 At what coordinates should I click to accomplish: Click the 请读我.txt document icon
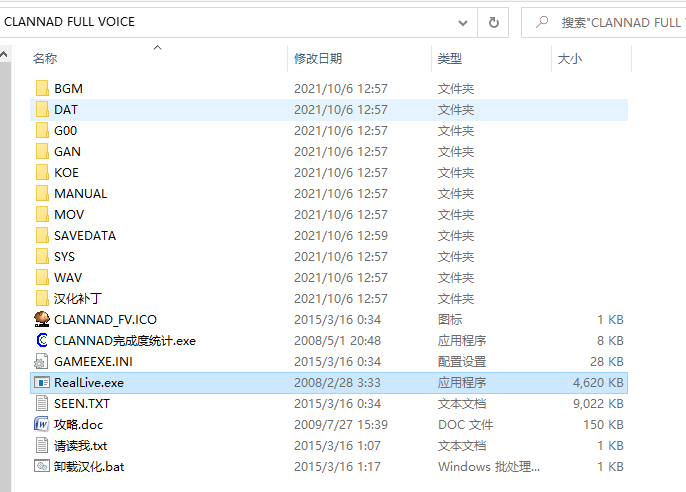point(42,445)
